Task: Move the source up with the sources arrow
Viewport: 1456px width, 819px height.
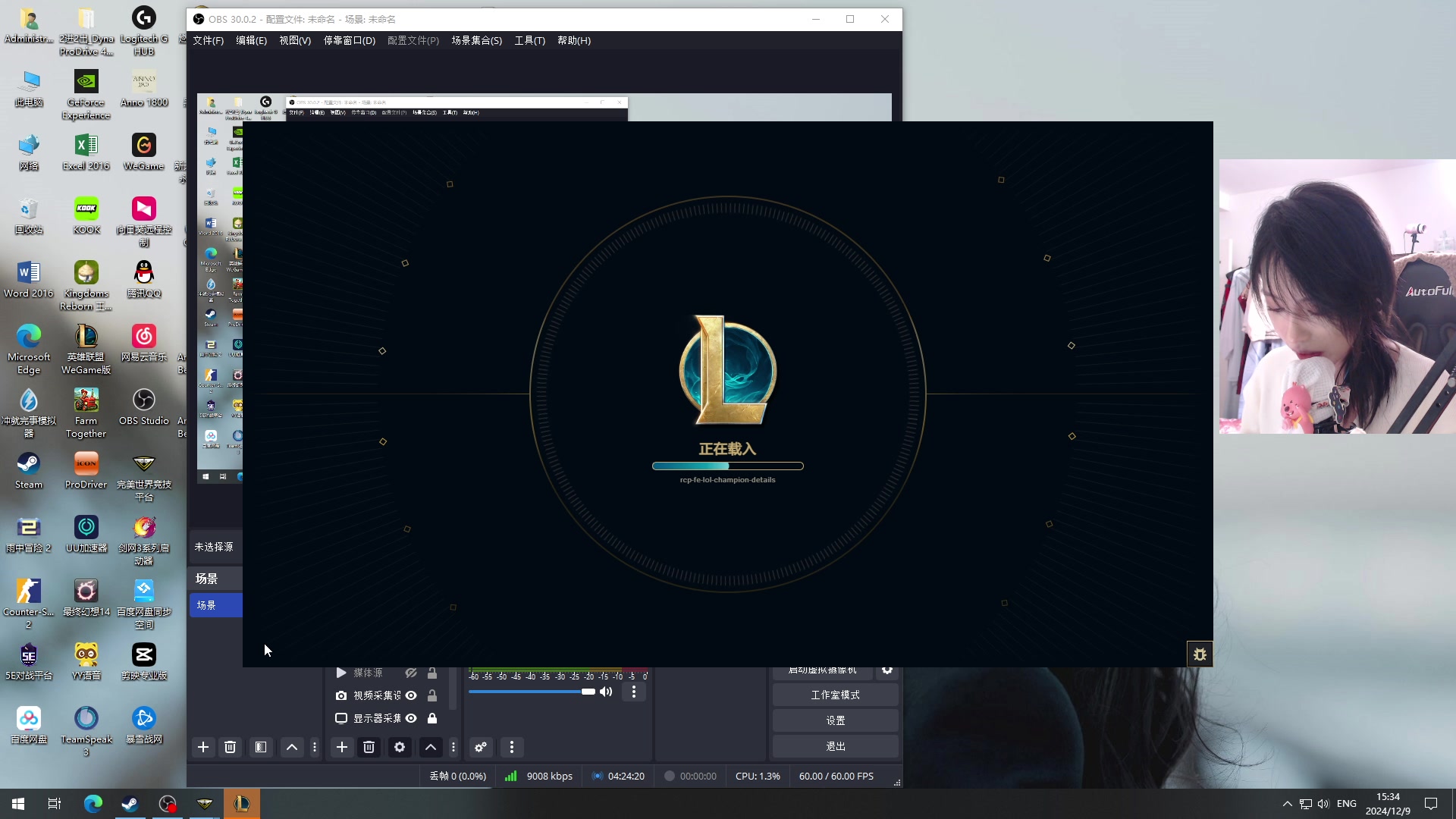Action: tap(431, 747)
